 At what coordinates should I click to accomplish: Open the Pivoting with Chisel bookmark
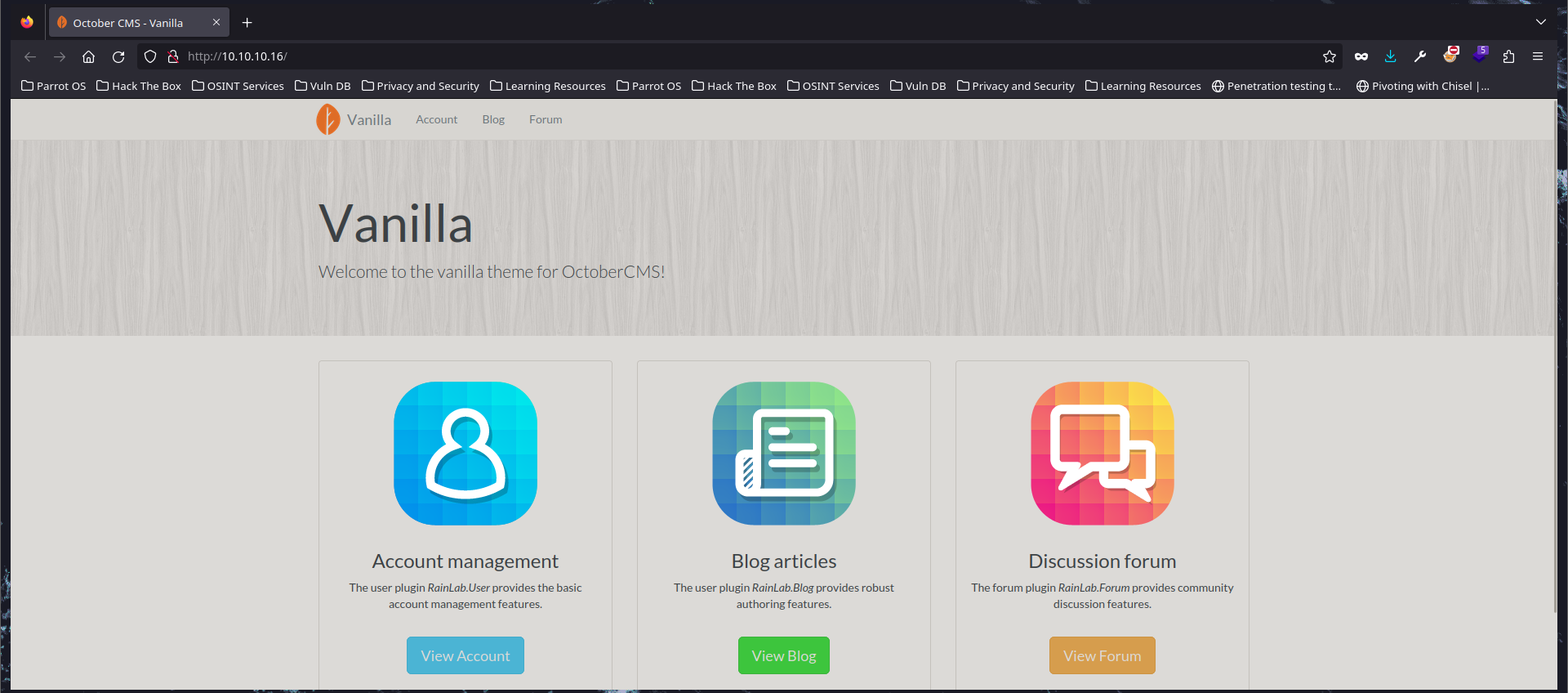point(1423,86)
